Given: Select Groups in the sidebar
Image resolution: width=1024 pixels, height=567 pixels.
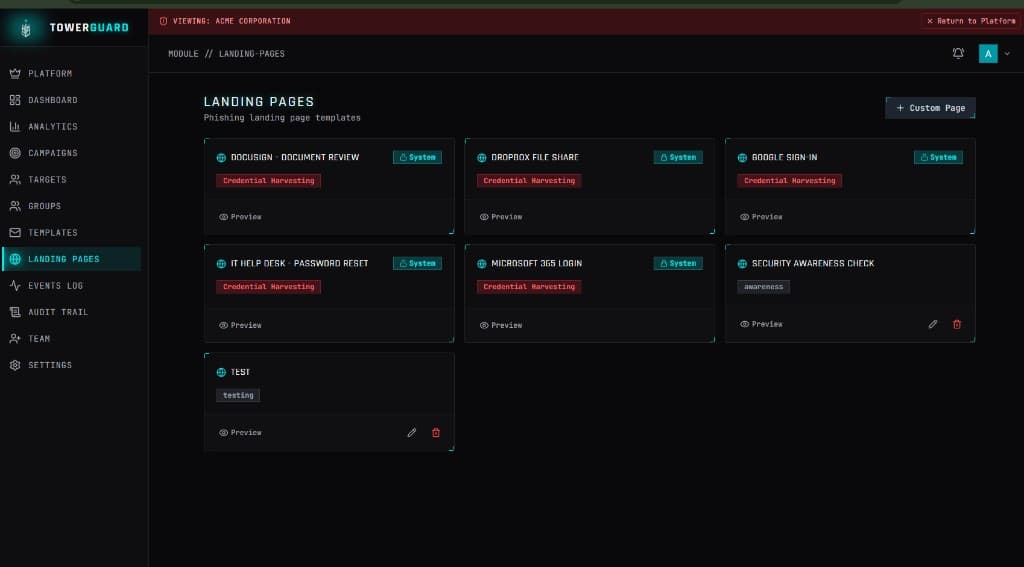Looking at the screenshot, I should tap(70, 206).
